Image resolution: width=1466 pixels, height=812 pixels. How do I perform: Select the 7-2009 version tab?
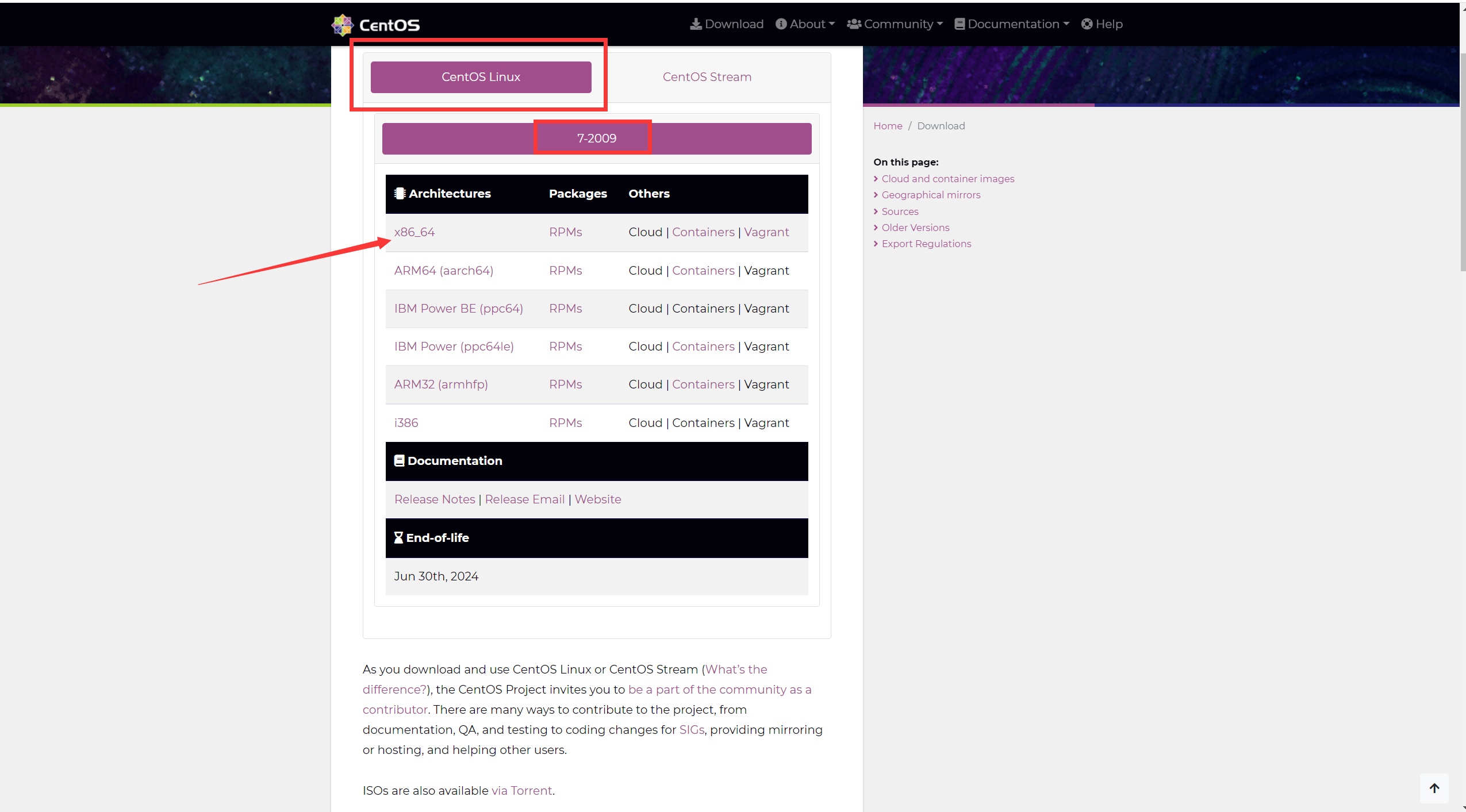[596, 138]
